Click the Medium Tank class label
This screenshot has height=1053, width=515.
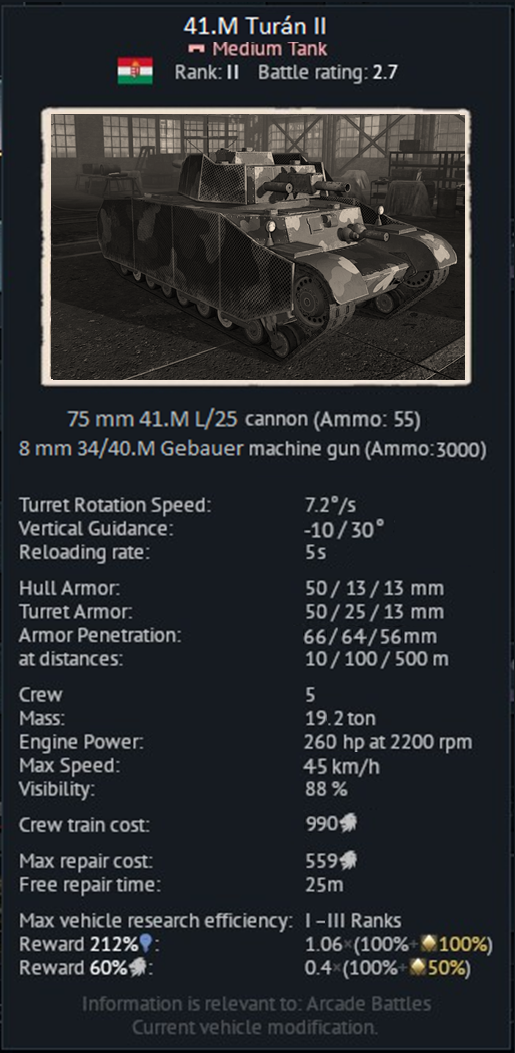pos(270,48)
